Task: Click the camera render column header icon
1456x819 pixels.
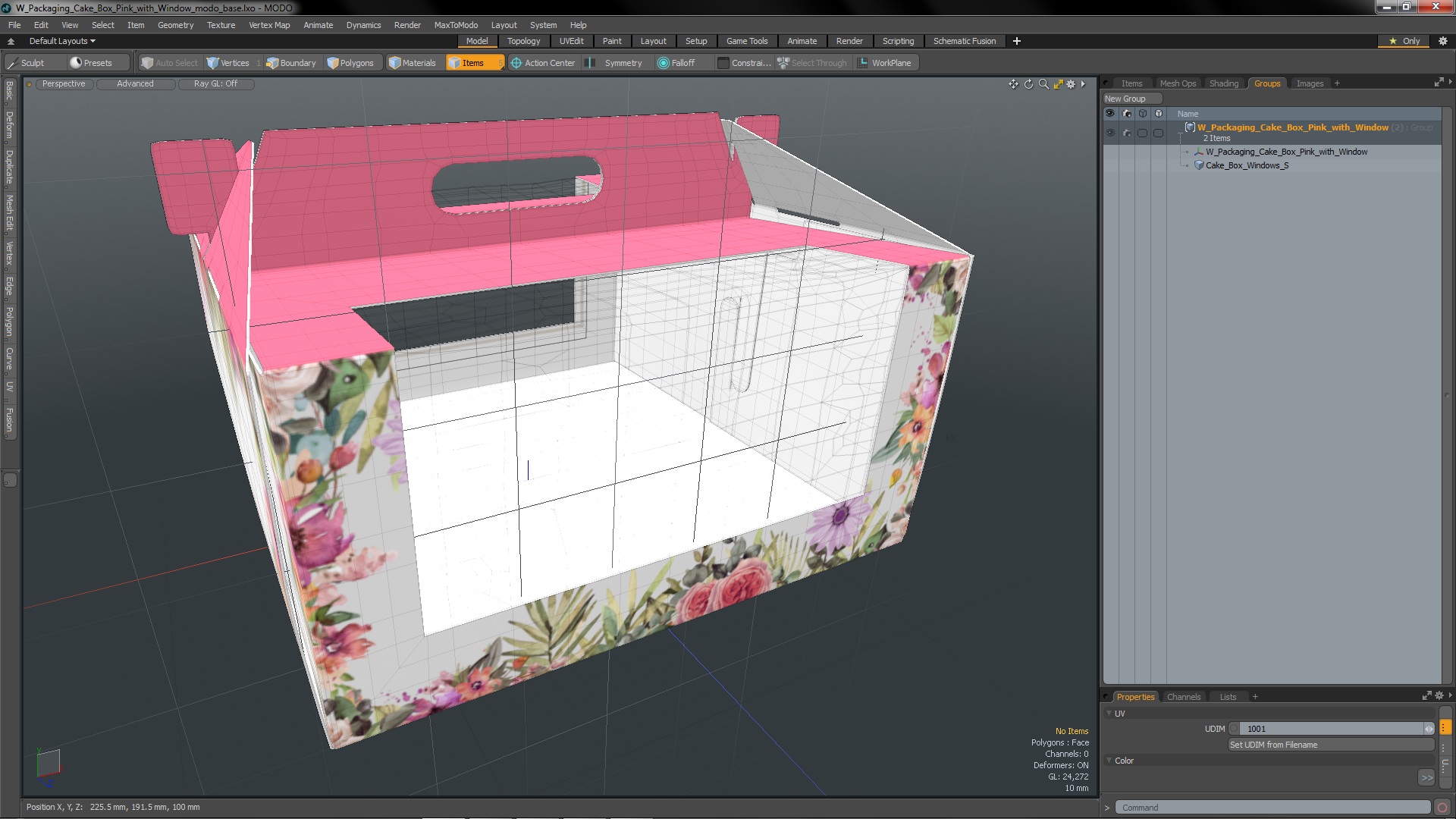Action: coord(1127,114)
